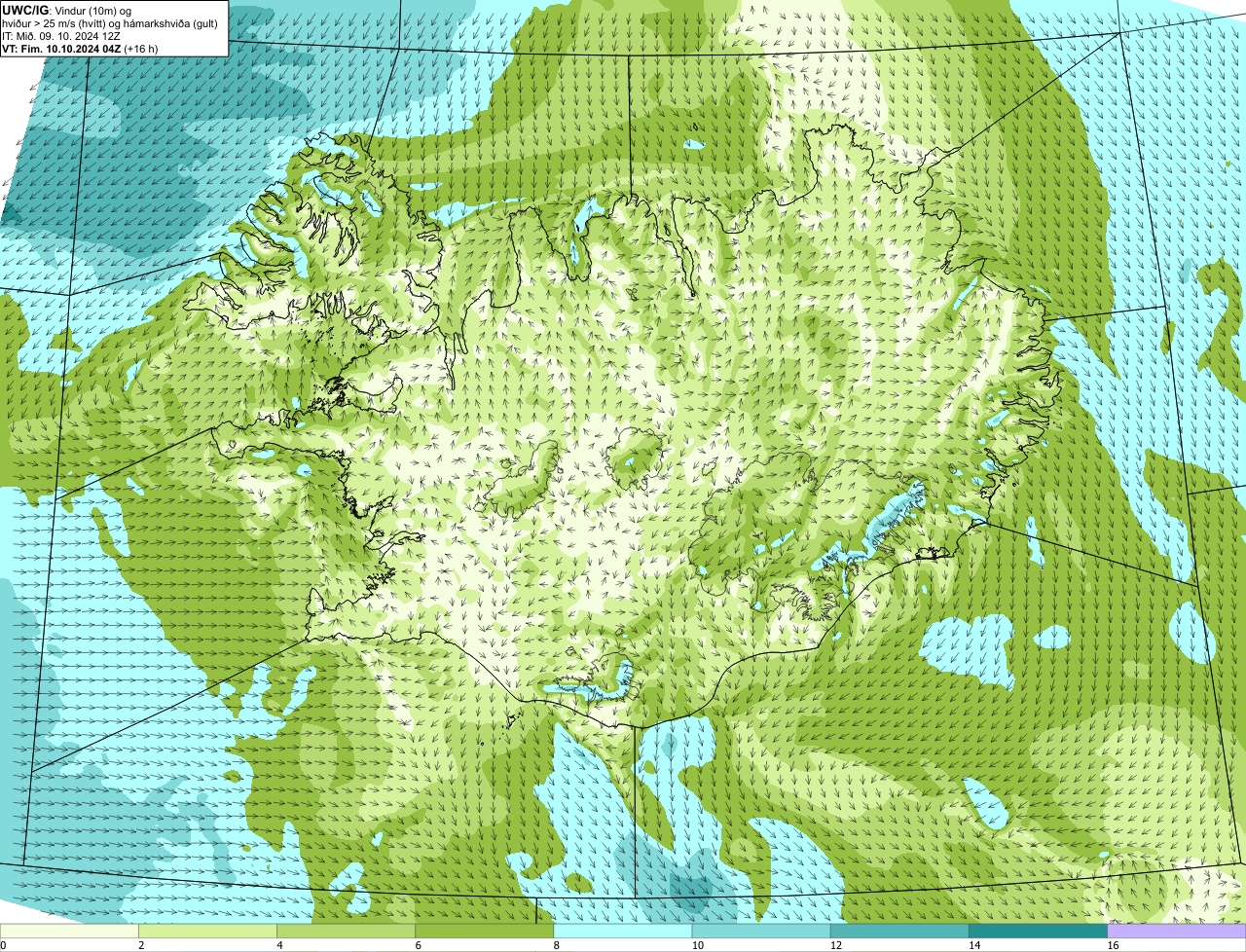Click the 2–4 m/s light green legend swatch
The image size is (1246, 952).
[207, 932]
